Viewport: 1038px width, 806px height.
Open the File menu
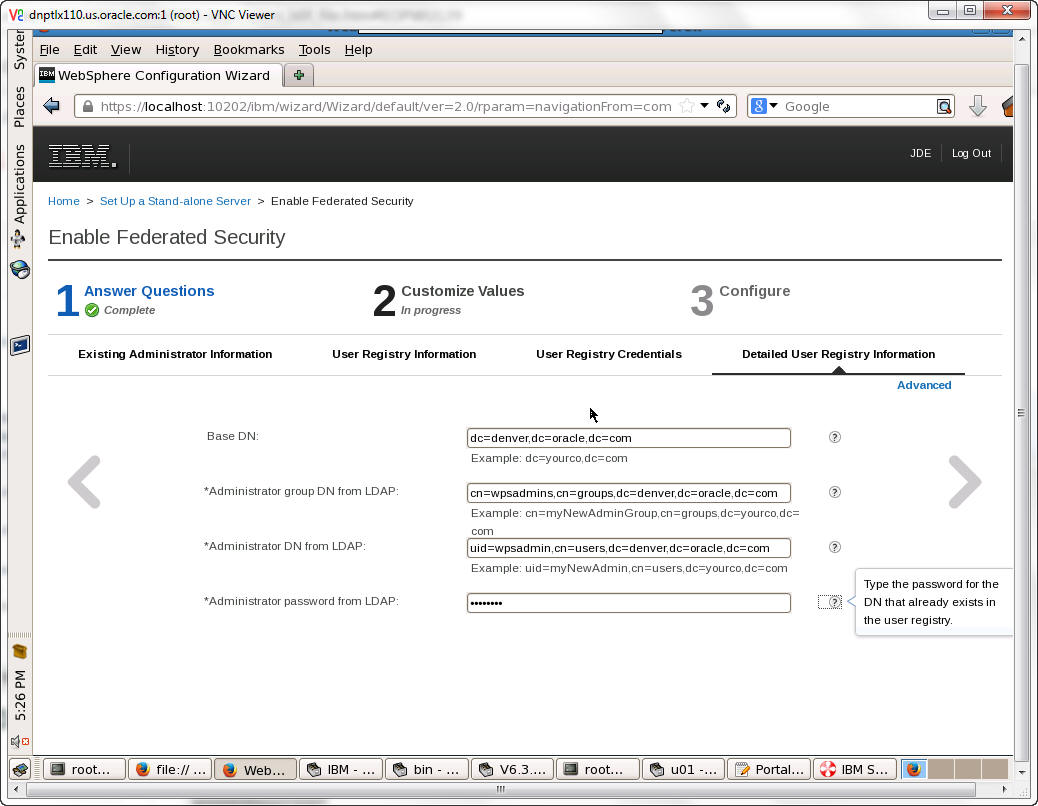[x=49, y=50]
